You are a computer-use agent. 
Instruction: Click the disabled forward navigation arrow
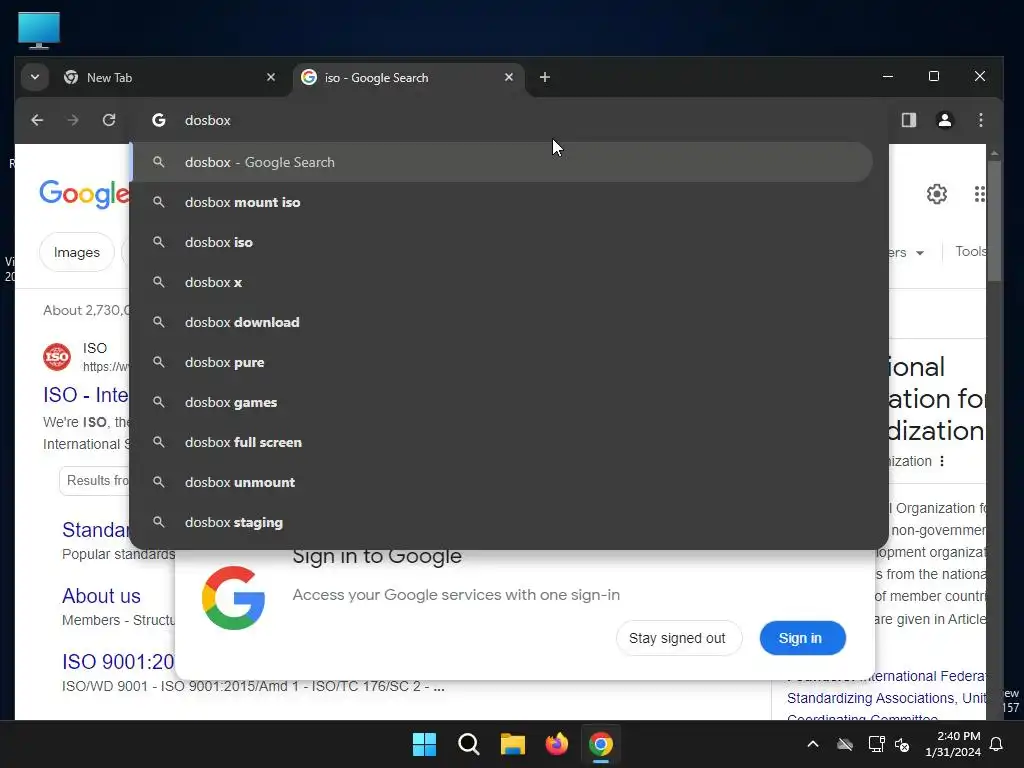click(73, 120)
